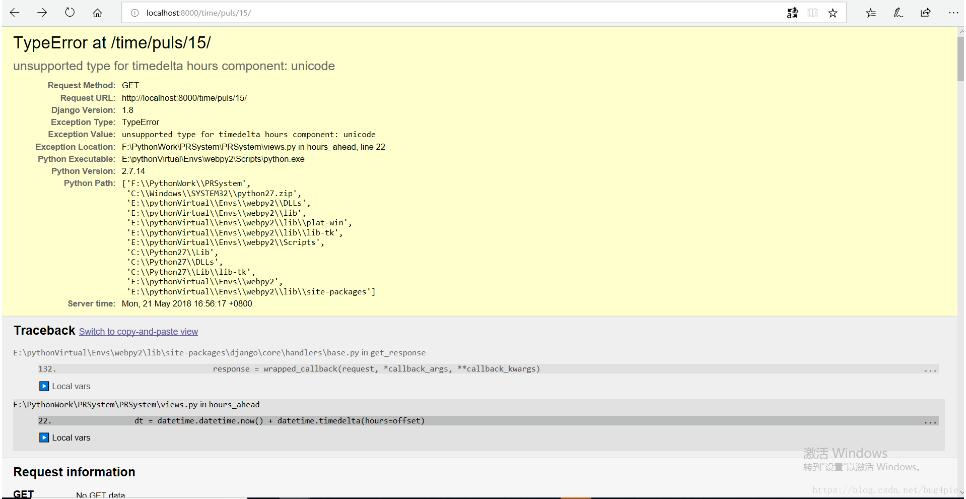Open the translate page icon
This screenshot has width=966, height=499.
[793, 12]
